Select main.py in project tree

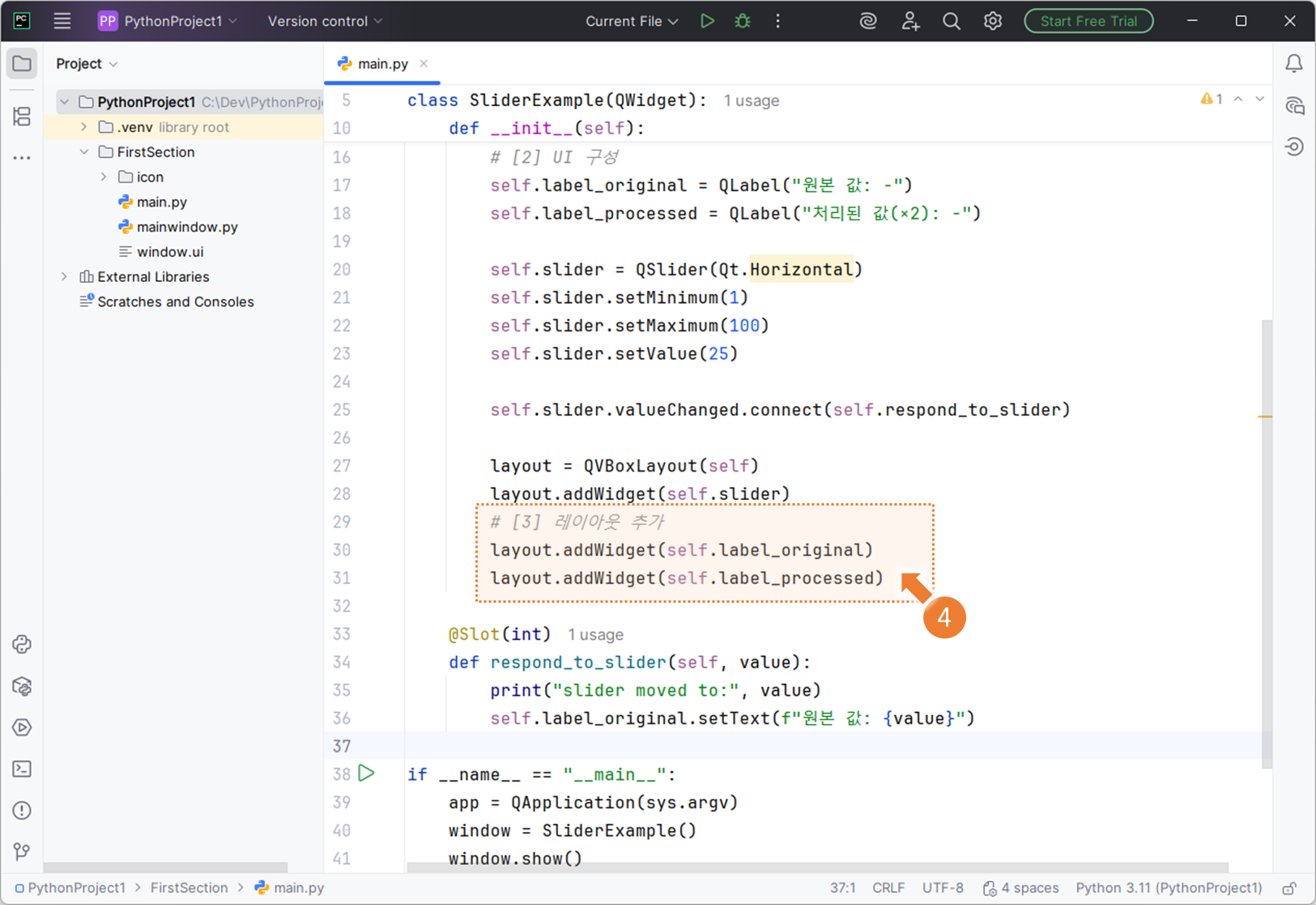161,202
